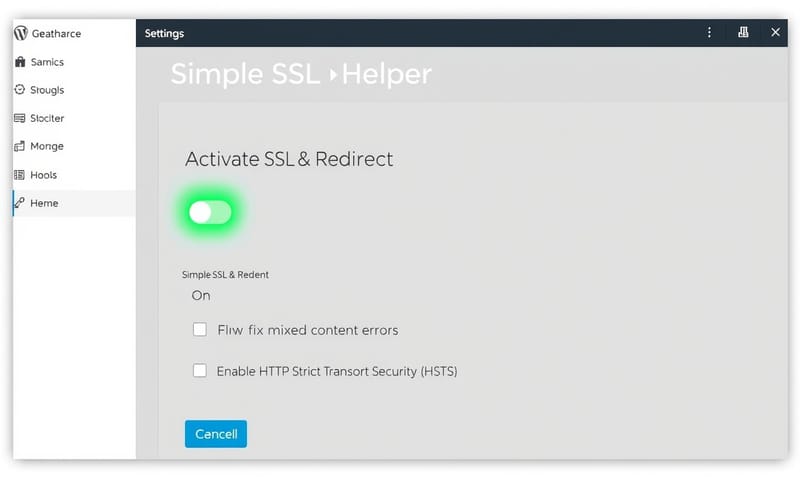Click the Enable HTTP Strict Transport Security label
800x480 pixels.
(x=337, y=371)
